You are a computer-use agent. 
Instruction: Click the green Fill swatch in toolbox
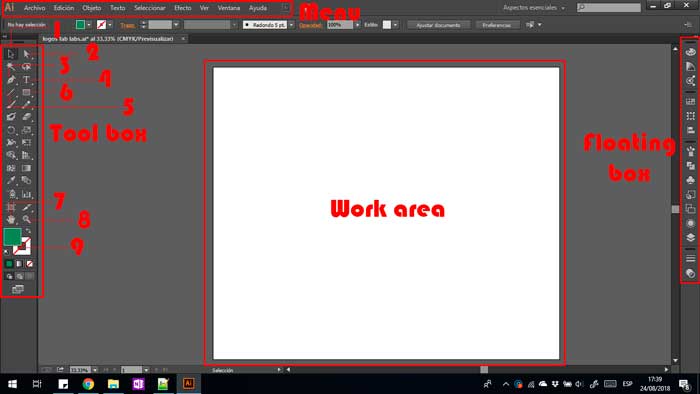pyautogui.click(x=12, y=236)
